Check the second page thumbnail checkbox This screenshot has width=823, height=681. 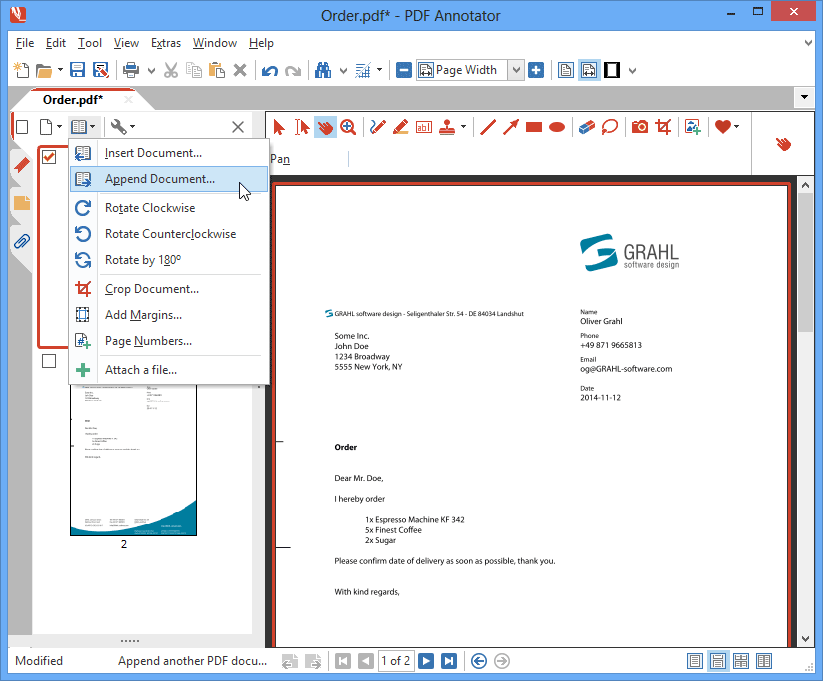coord(48,361)
